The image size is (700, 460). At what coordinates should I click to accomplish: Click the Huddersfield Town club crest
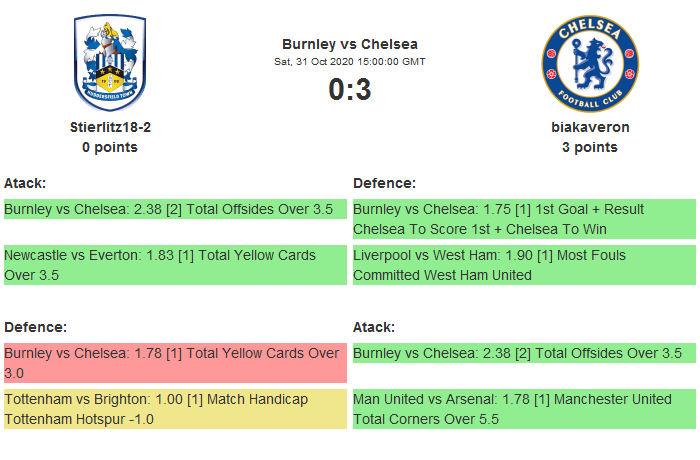(x=110, y=62)
